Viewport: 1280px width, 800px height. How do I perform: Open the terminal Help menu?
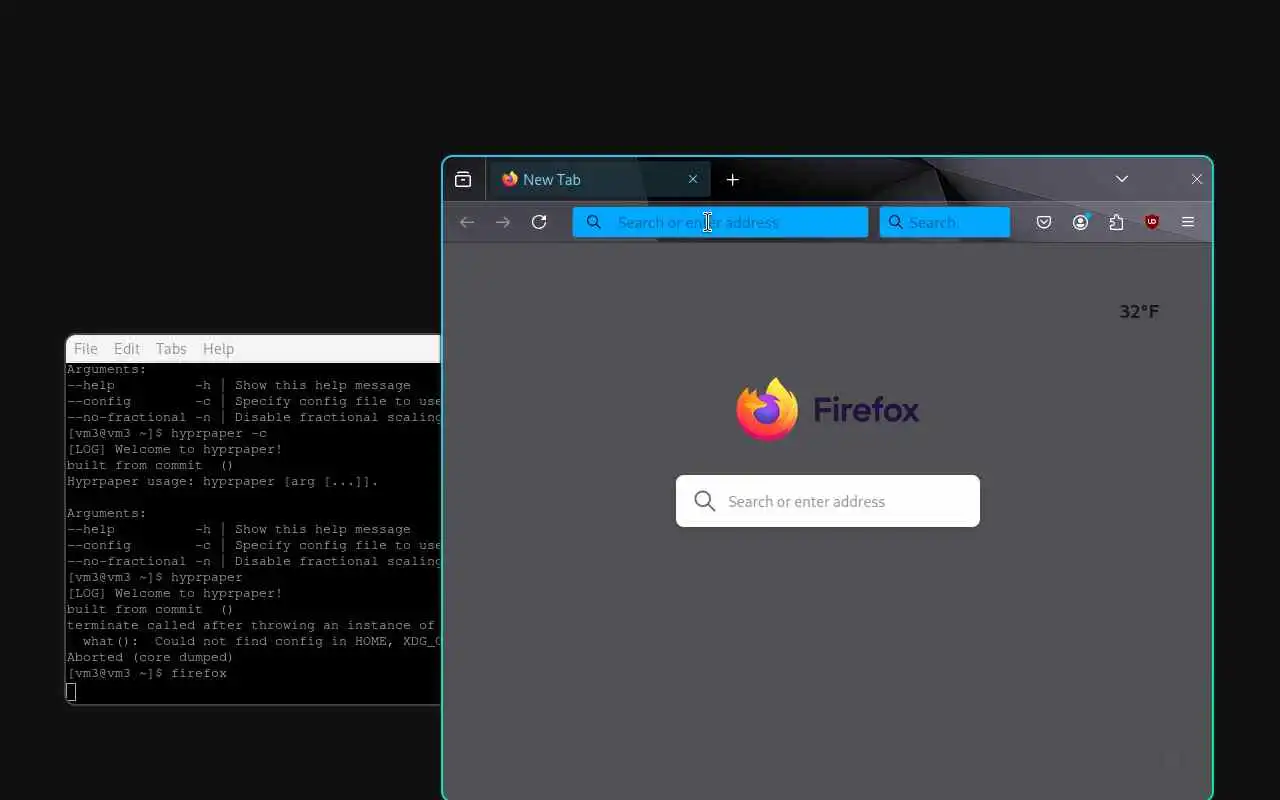(x=218, y=348)
